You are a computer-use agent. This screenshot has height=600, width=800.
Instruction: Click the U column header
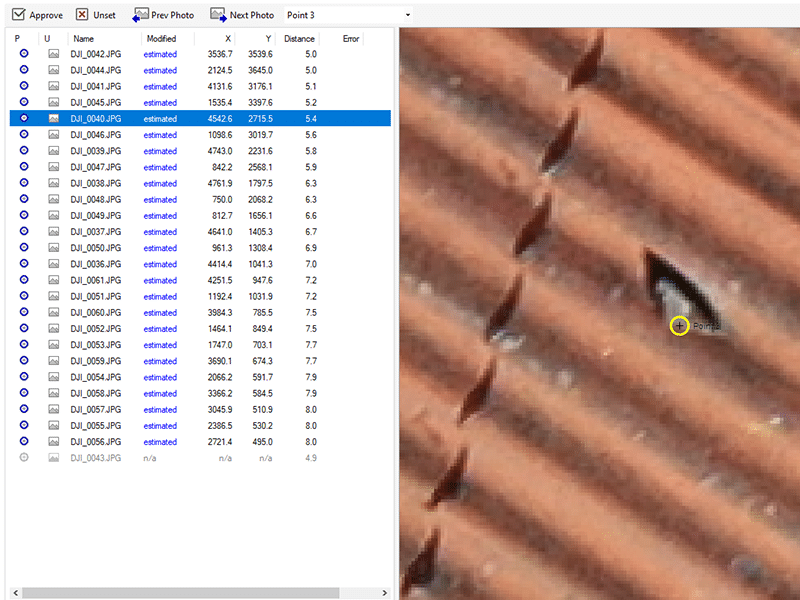(47, 39)
